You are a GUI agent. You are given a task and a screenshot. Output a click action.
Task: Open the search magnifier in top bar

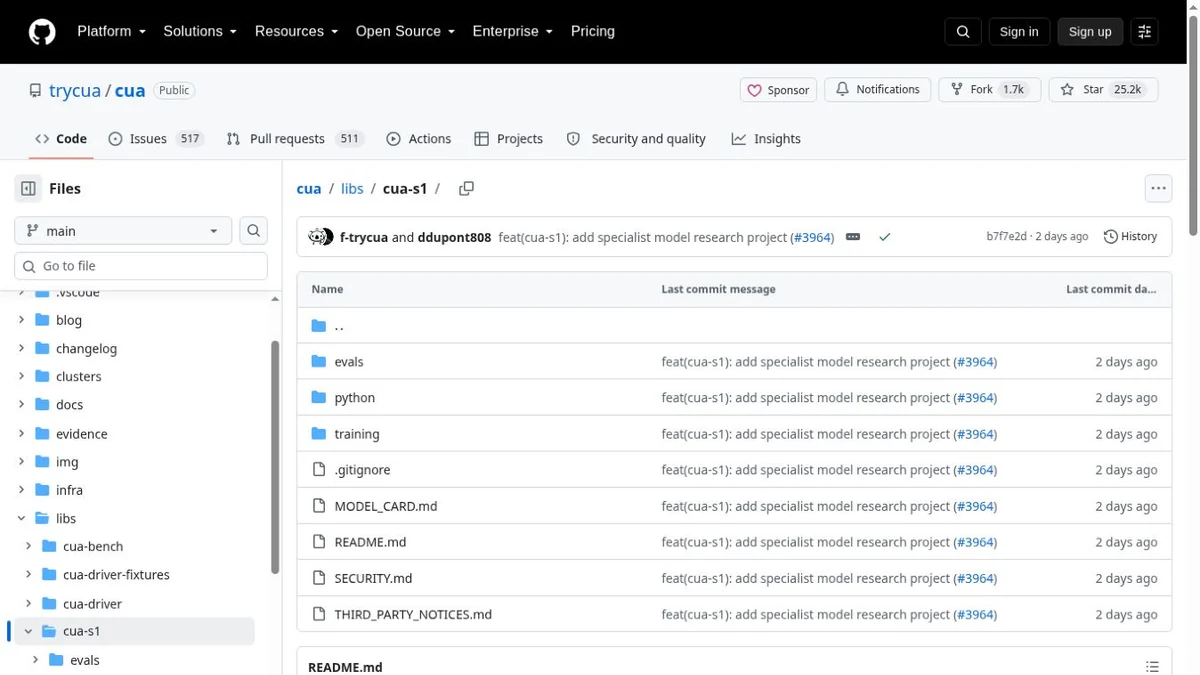[x=963, y=32]
